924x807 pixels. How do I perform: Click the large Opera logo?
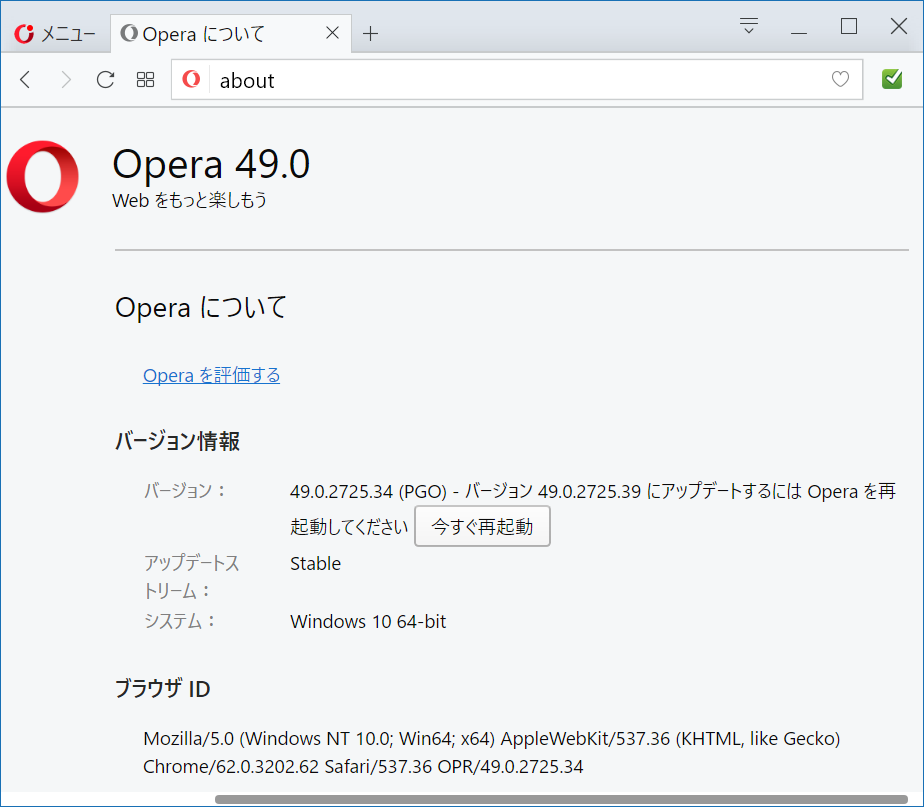[x=42, y=176]
